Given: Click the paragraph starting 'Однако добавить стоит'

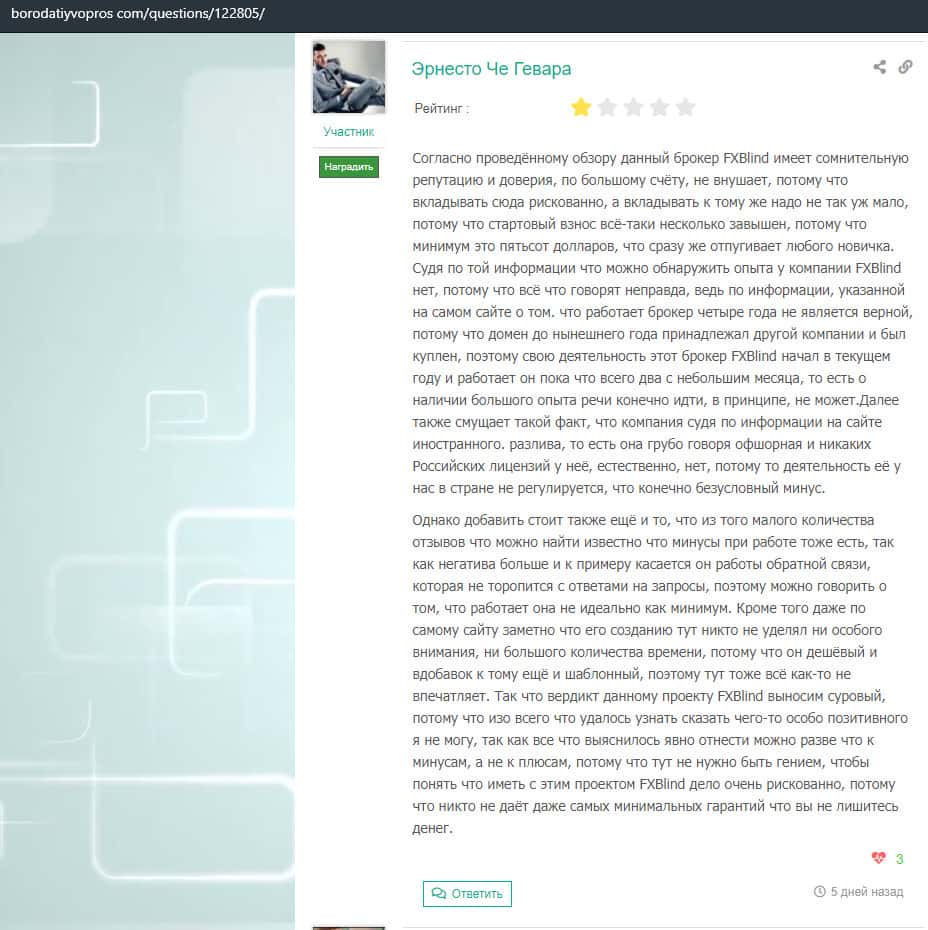Looking at the screenshot, I should 659,674.
